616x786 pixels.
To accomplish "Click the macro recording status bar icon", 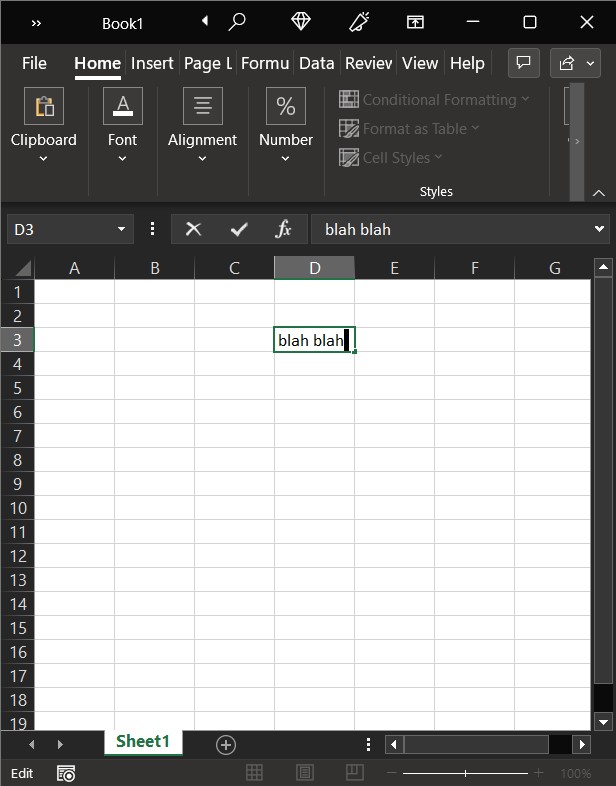I will click(x=66, y=773).
